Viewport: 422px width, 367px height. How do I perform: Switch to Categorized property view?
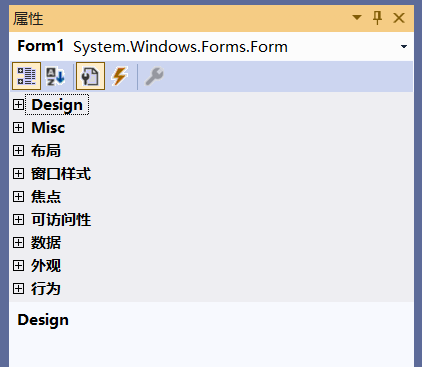(26, 76)
